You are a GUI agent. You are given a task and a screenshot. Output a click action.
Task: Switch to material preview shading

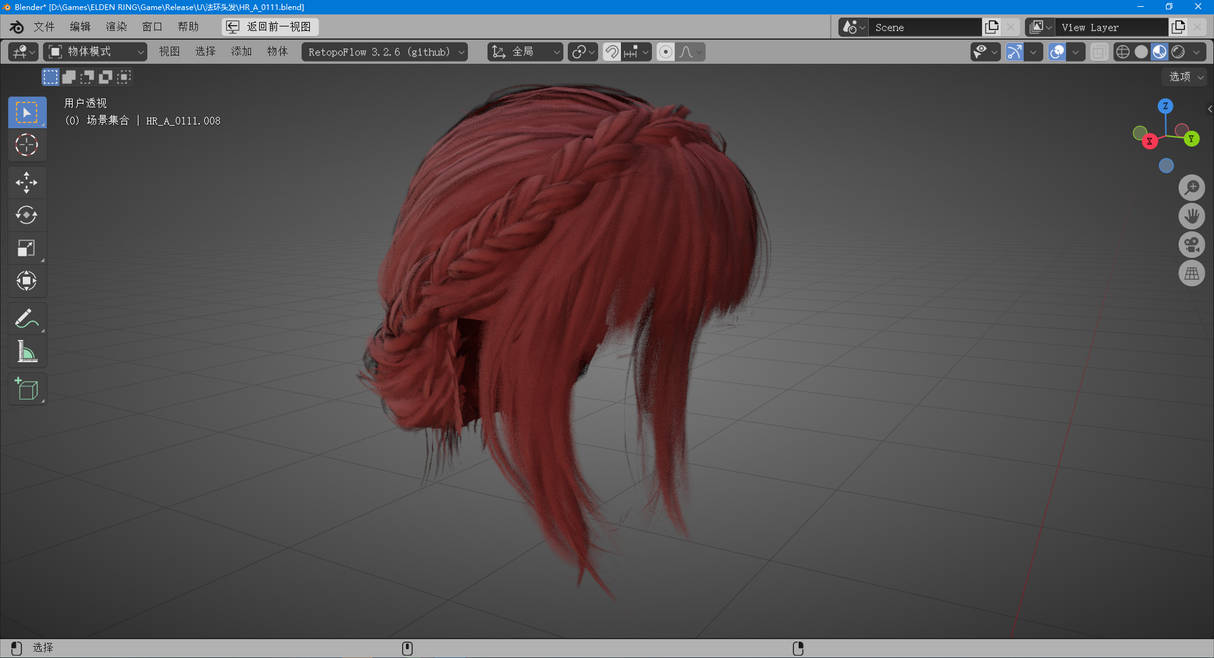(x=1159, y=52)
